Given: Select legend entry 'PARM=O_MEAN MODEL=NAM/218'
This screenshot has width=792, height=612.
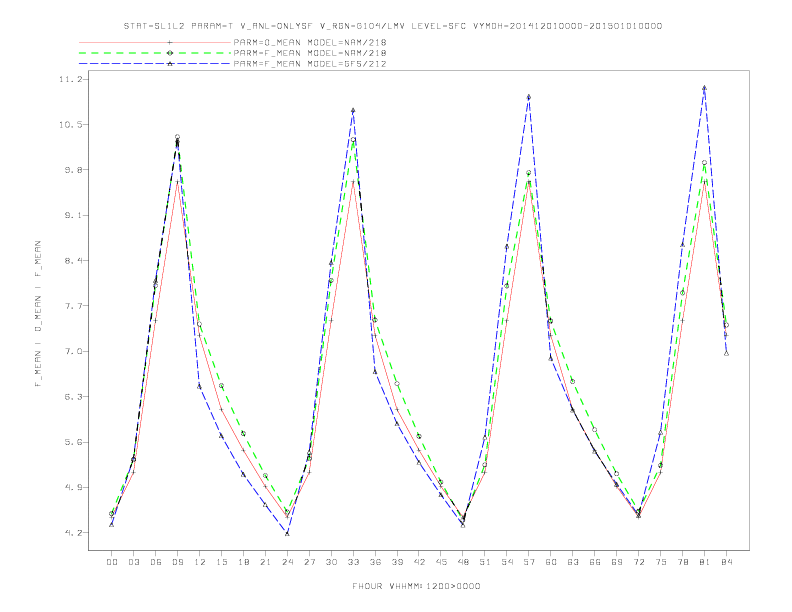Looking at the screenshot, I should tap(310, 42).
